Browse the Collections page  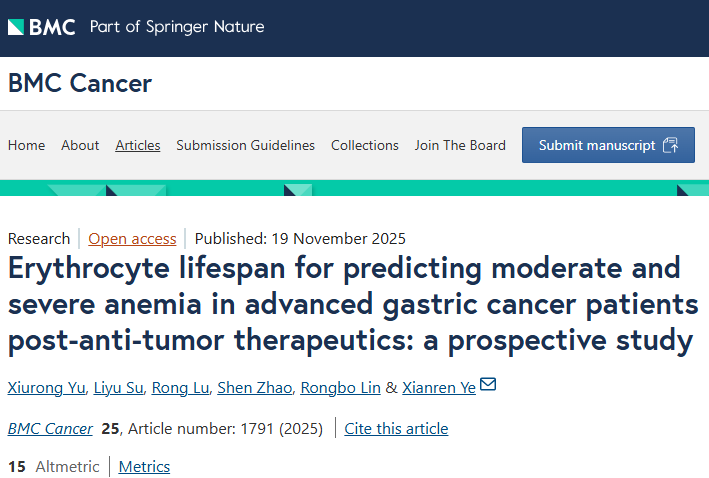(365, 145)
